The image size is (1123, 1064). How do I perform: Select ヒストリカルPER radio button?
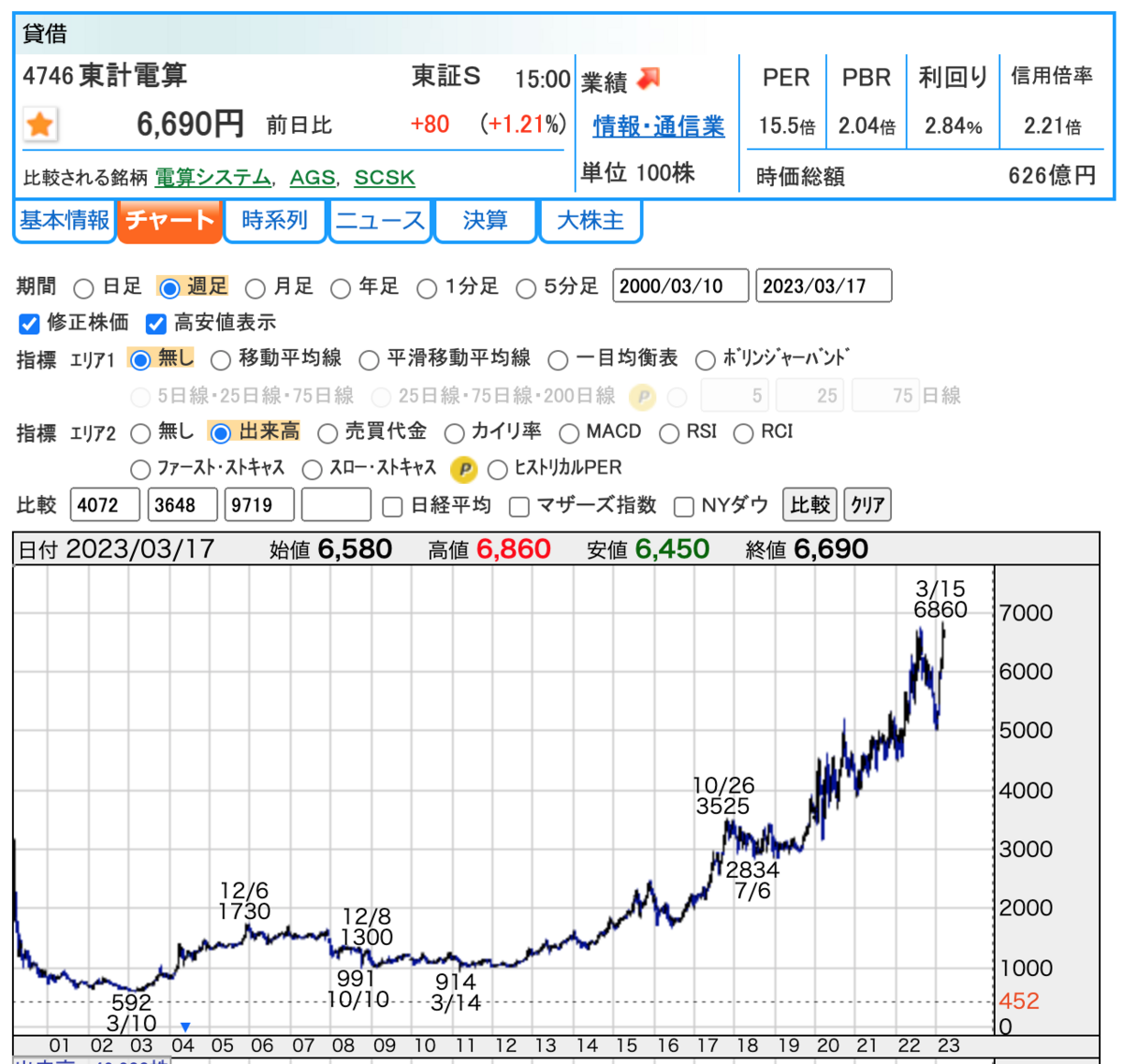[498, 470]
